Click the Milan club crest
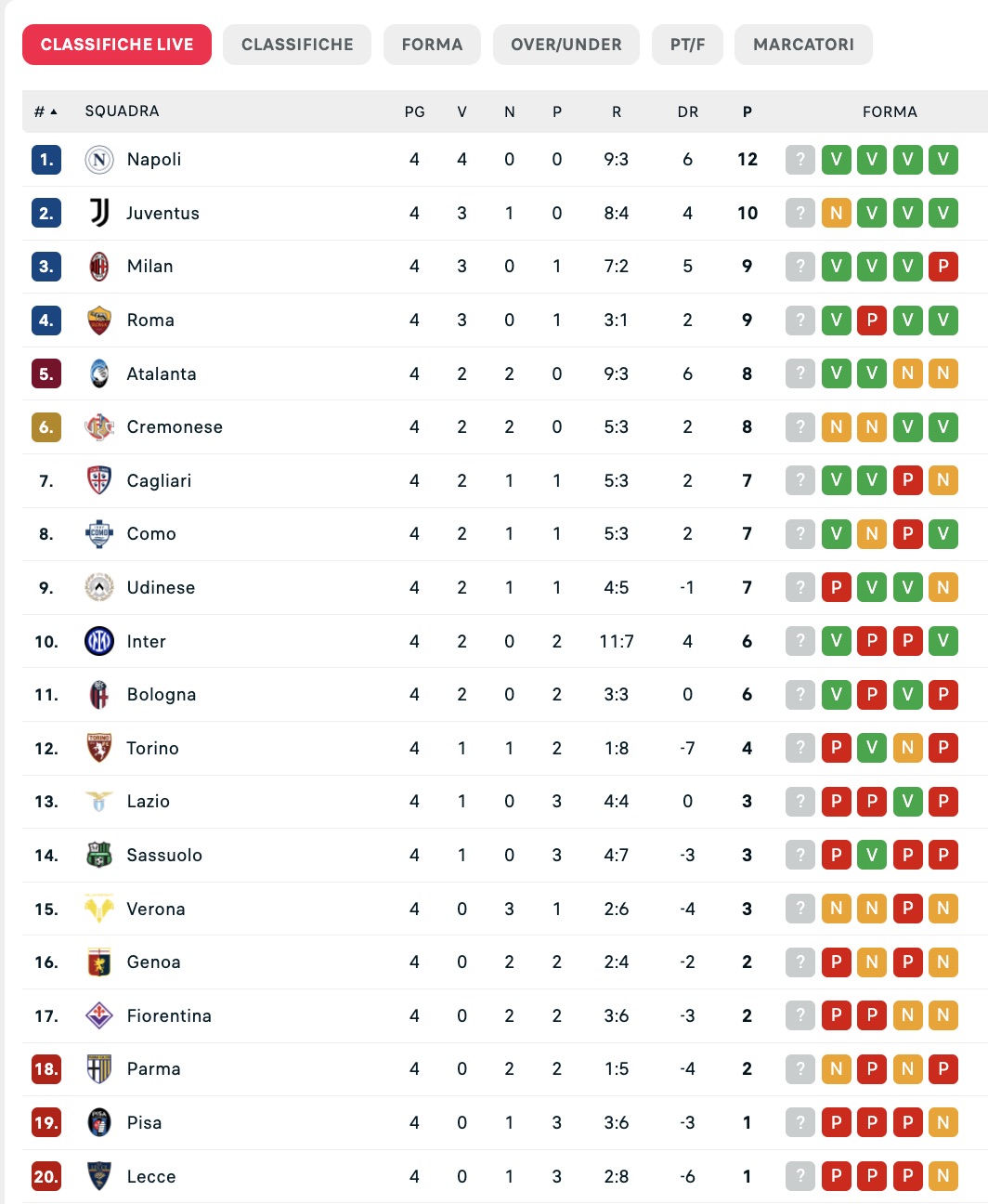This screenshot has width=988, height=1204. (99, 267)
